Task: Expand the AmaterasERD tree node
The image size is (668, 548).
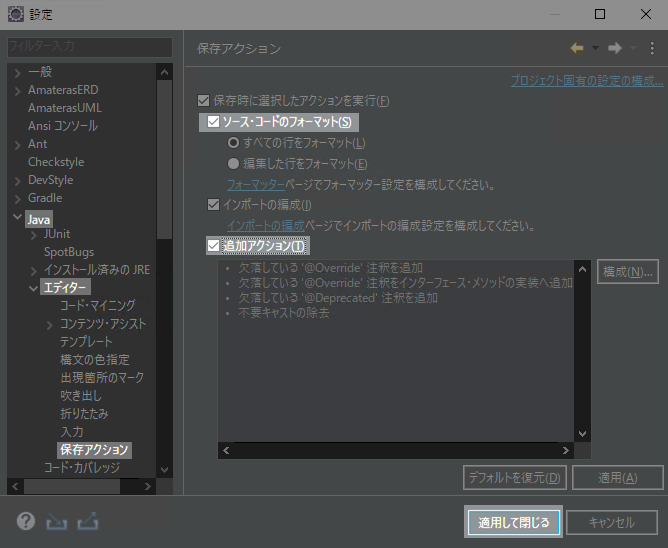Action: tap(17, 91)
